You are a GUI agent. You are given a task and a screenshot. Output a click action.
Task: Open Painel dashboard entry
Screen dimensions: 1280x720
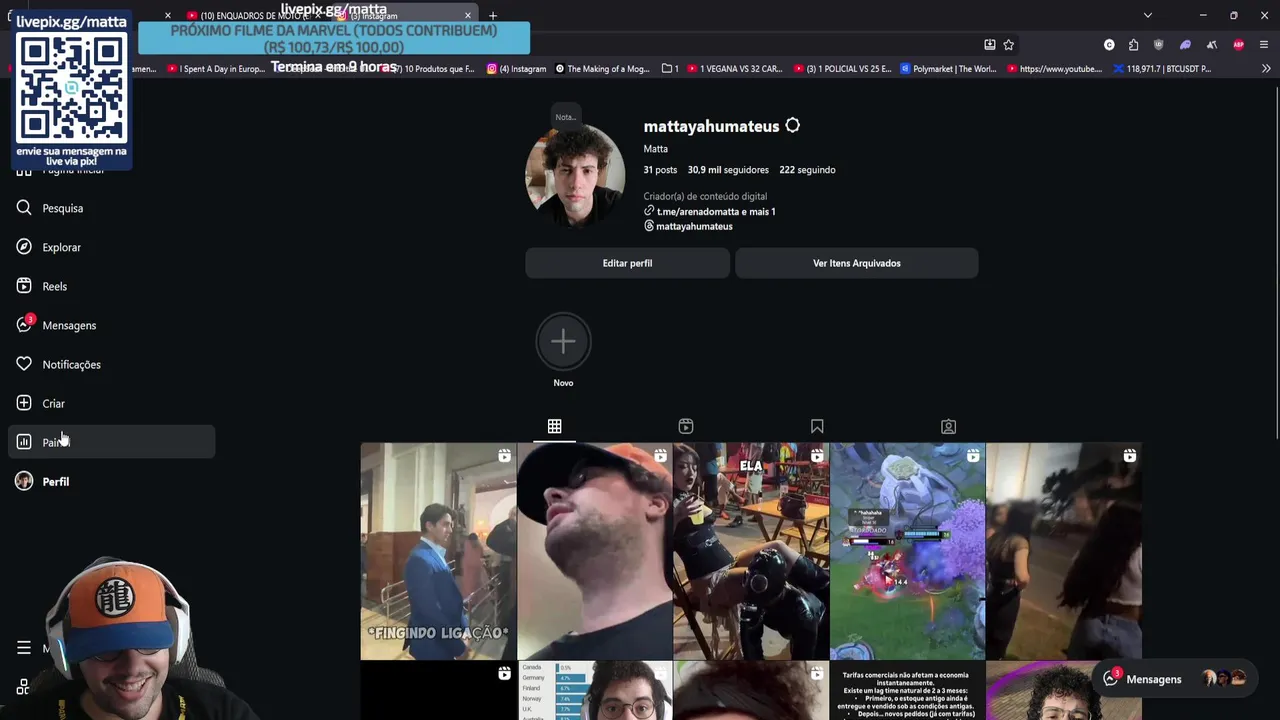click(111, 442)
